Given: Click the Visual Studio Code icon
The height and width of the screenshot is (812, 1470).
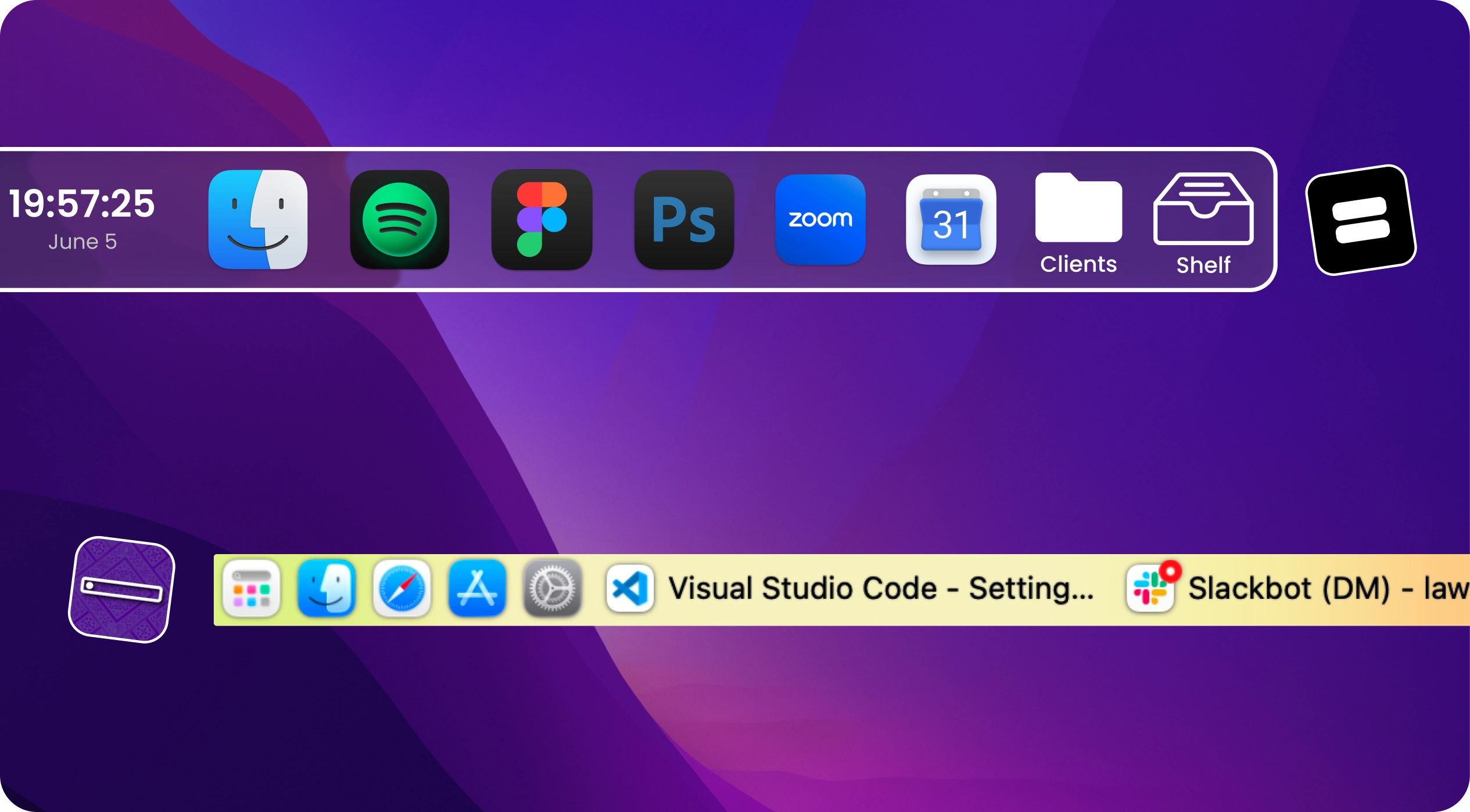Looking at the screenshot, I should pyautogui.click(x=630, y=588).
